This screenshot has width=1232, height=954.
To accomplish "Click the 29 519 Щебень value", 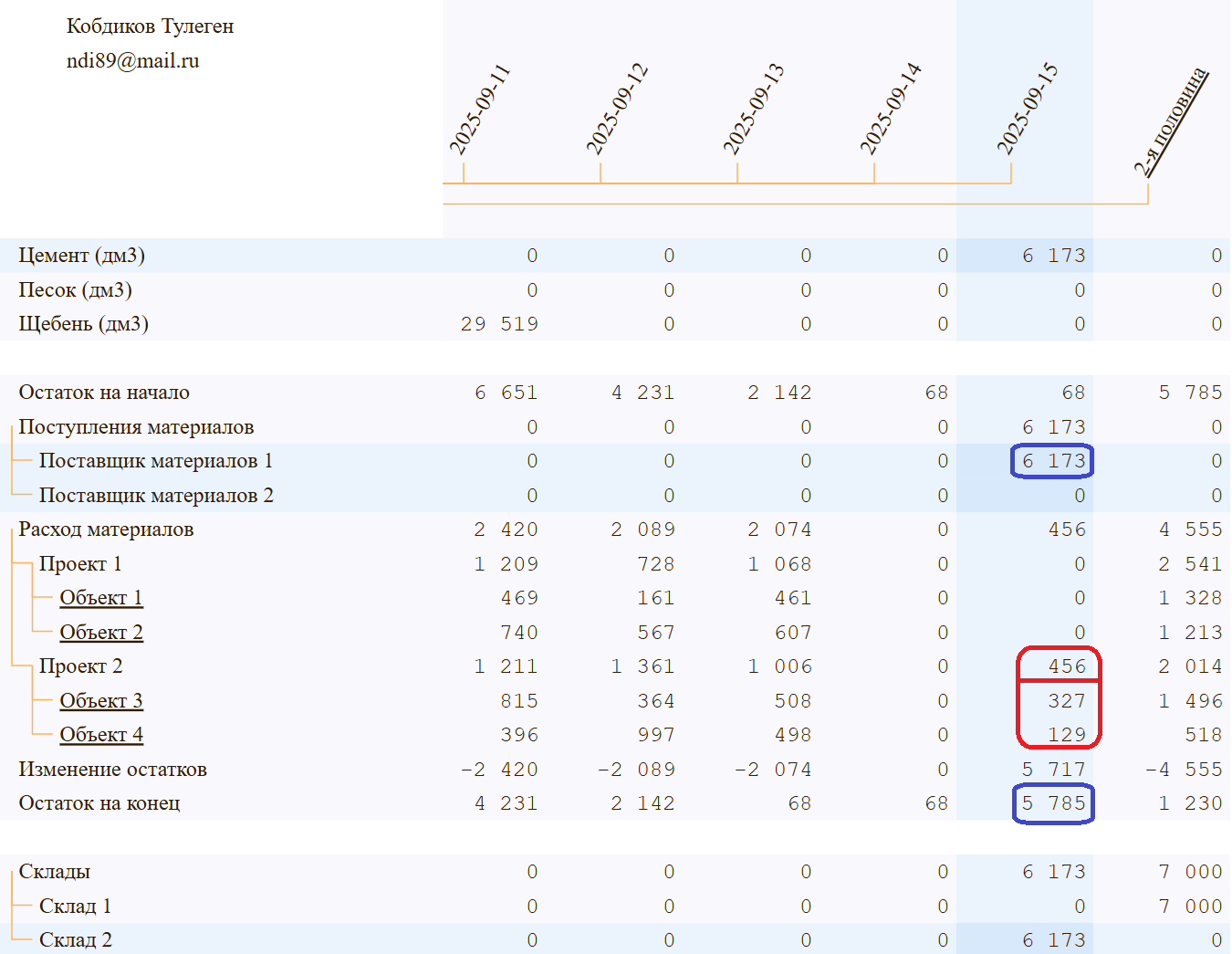I will click(x=499, y=324).
